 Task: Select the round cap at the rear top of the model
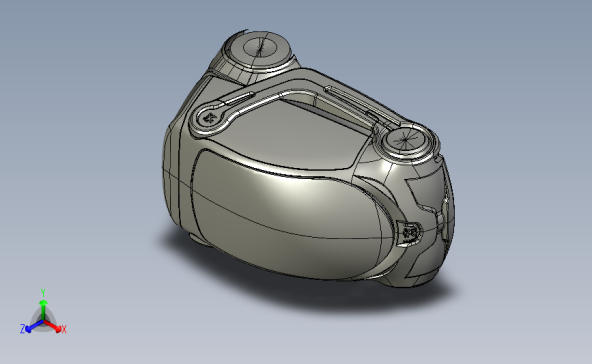[260, 48]
